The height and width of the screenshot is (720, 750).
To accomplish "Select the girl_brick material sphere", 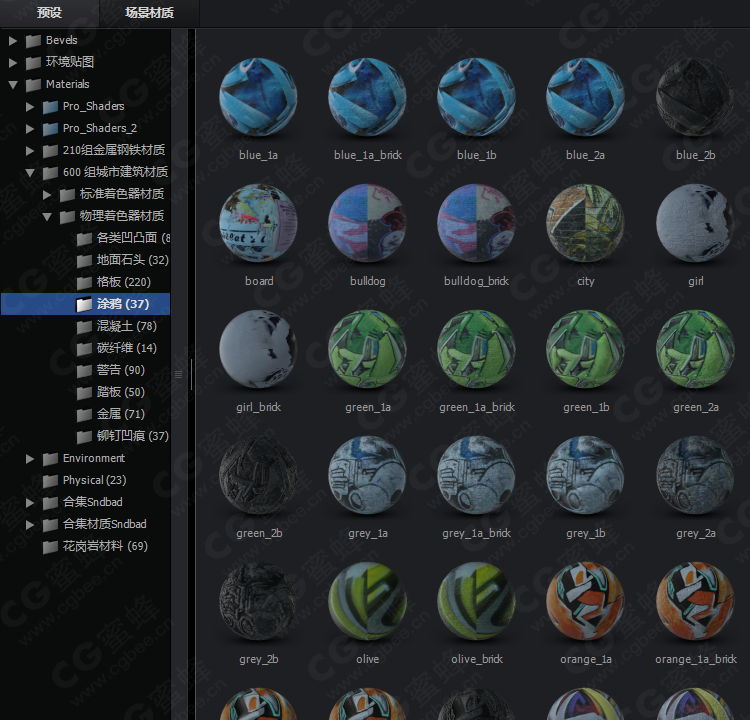I will 258,349.
